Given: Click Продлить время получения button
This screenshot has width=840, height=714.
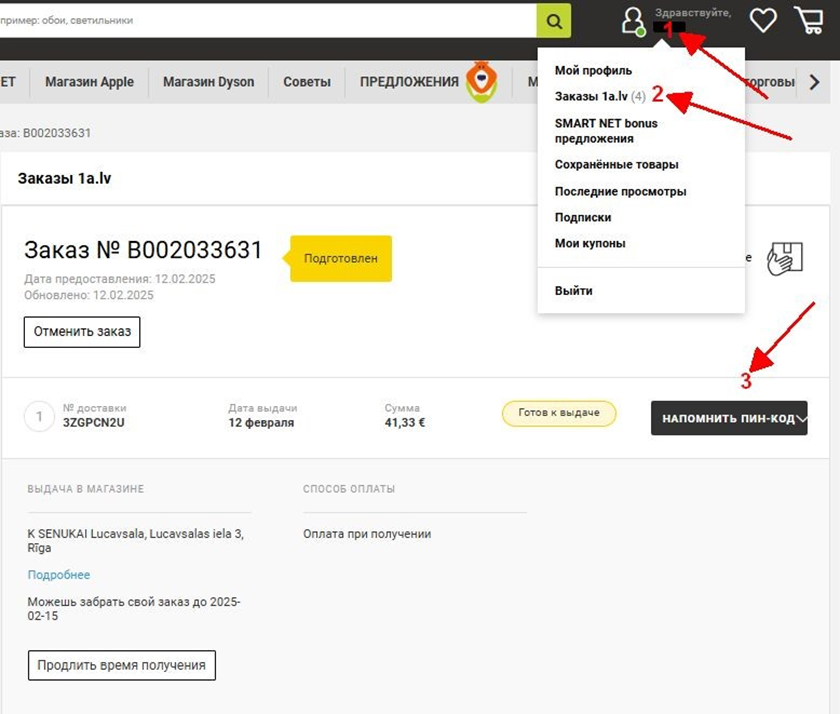Looking at the screenshot, I should [122, 665].
